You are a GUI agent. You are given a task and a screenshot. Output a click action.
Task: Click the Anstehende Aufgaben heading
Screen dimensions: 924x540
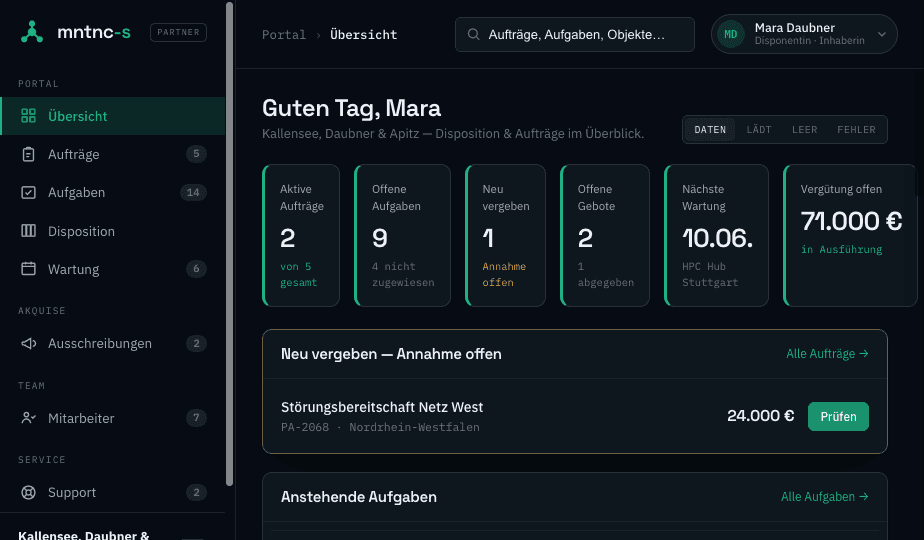tap(359, 497)
